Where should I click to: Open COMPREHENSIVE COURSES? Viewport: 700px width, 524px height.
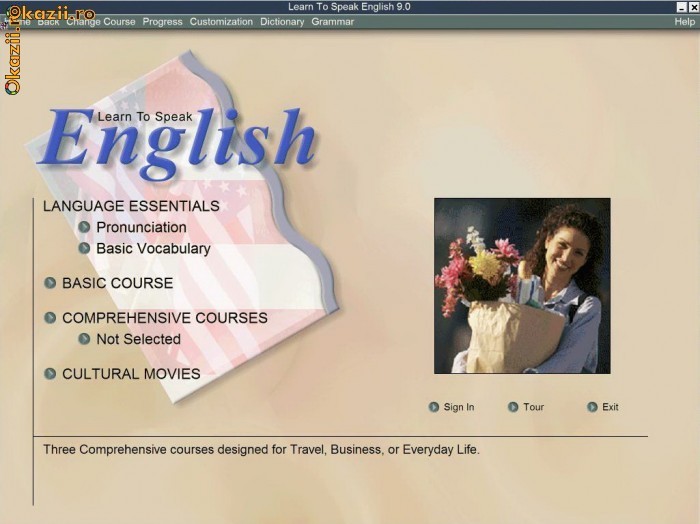tap(165, 318)
